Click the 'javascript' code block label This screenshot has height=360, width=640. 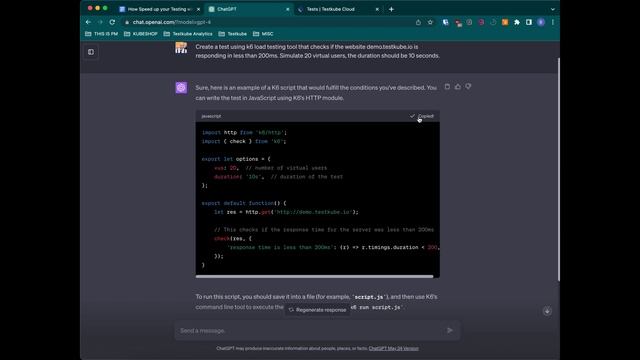point(211,116)
